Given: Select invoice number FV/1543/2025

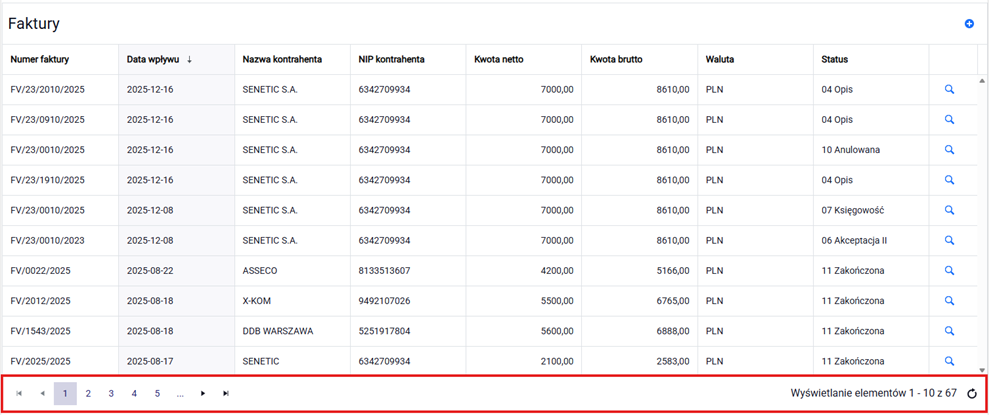Looking at the screenshot, I should 41,331.
